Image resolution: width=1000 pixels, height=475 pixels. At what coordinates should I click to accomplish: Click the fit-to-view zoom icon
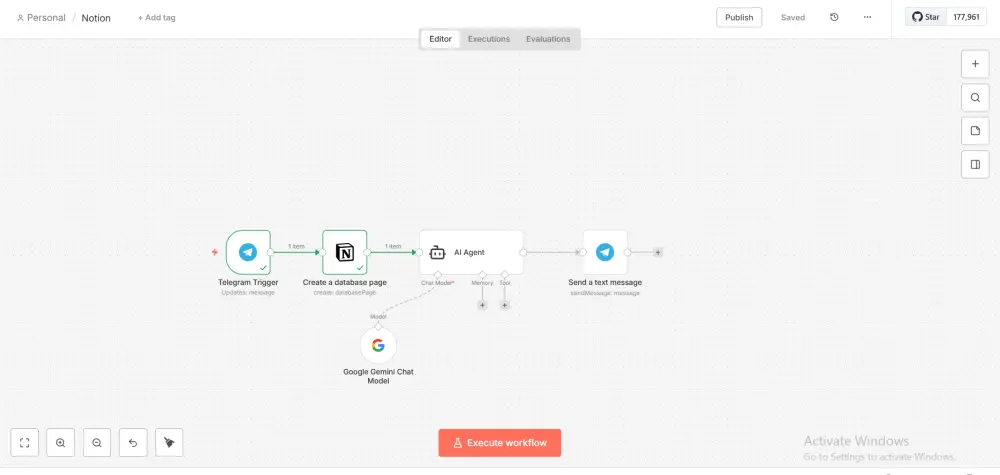coord(25,442)
